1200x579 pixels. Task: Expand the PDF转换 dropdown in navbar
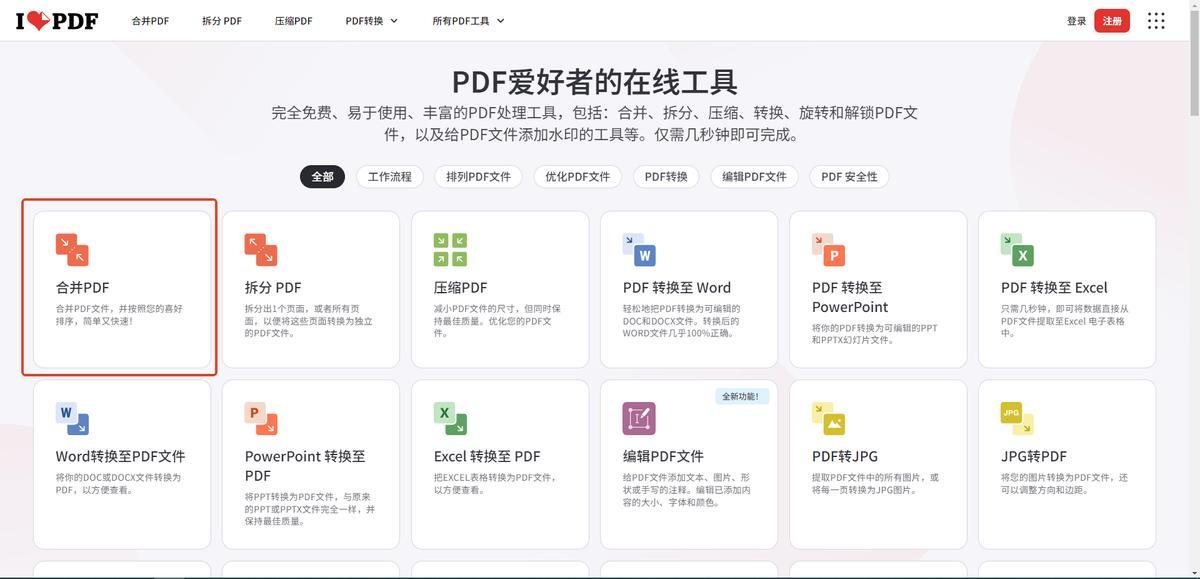coord(371,21)
